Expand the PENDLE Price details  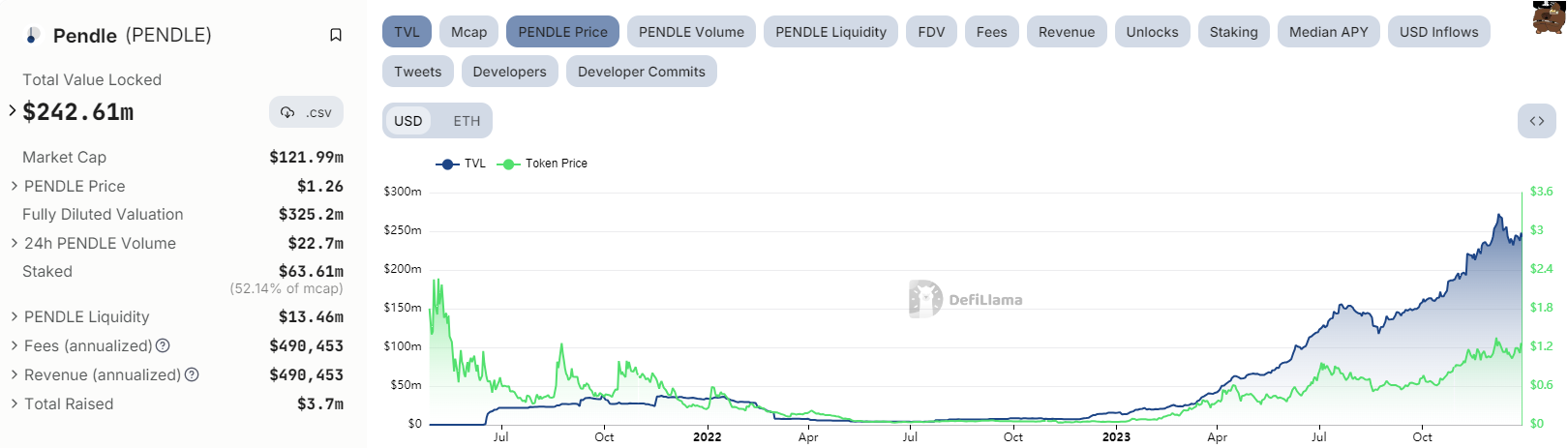(x=15, y=186)
